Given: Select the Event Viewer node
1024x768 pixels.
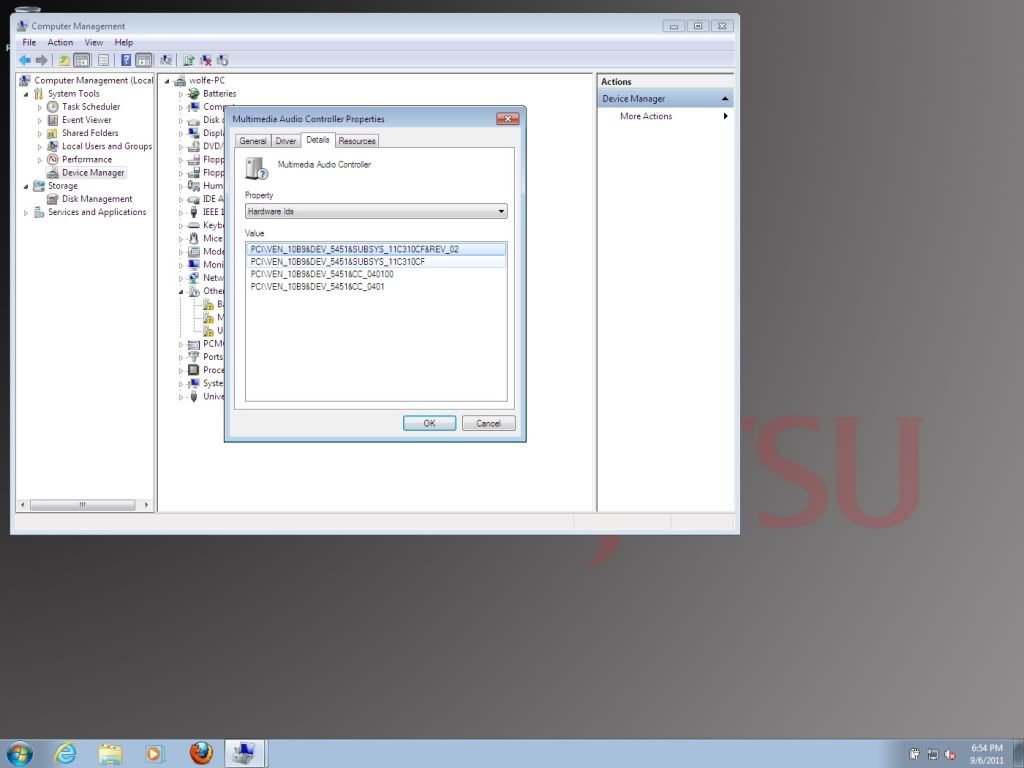Looking at the screenshot, I should point(86,120).
